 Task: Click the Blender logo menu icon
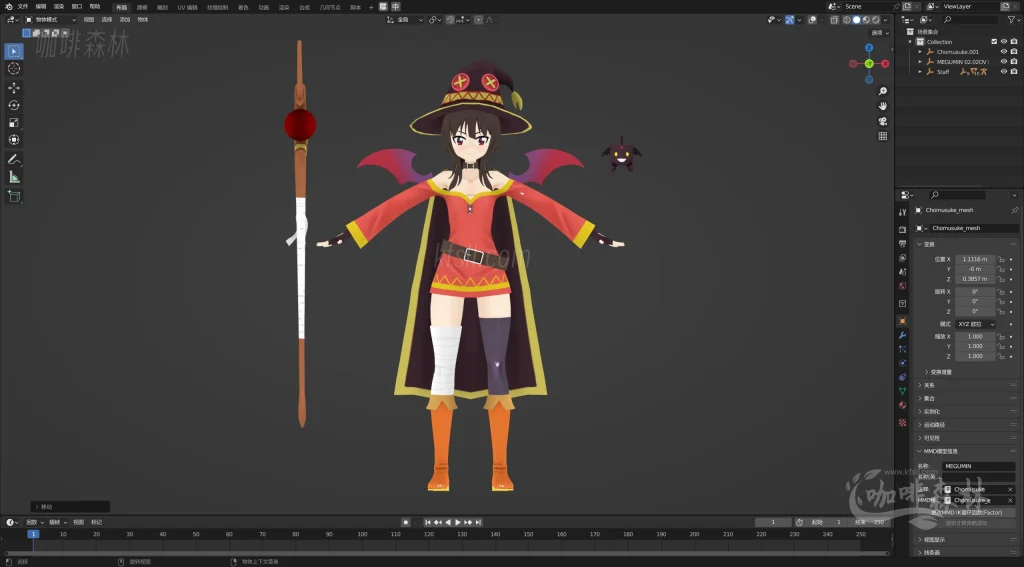[8, 7]
